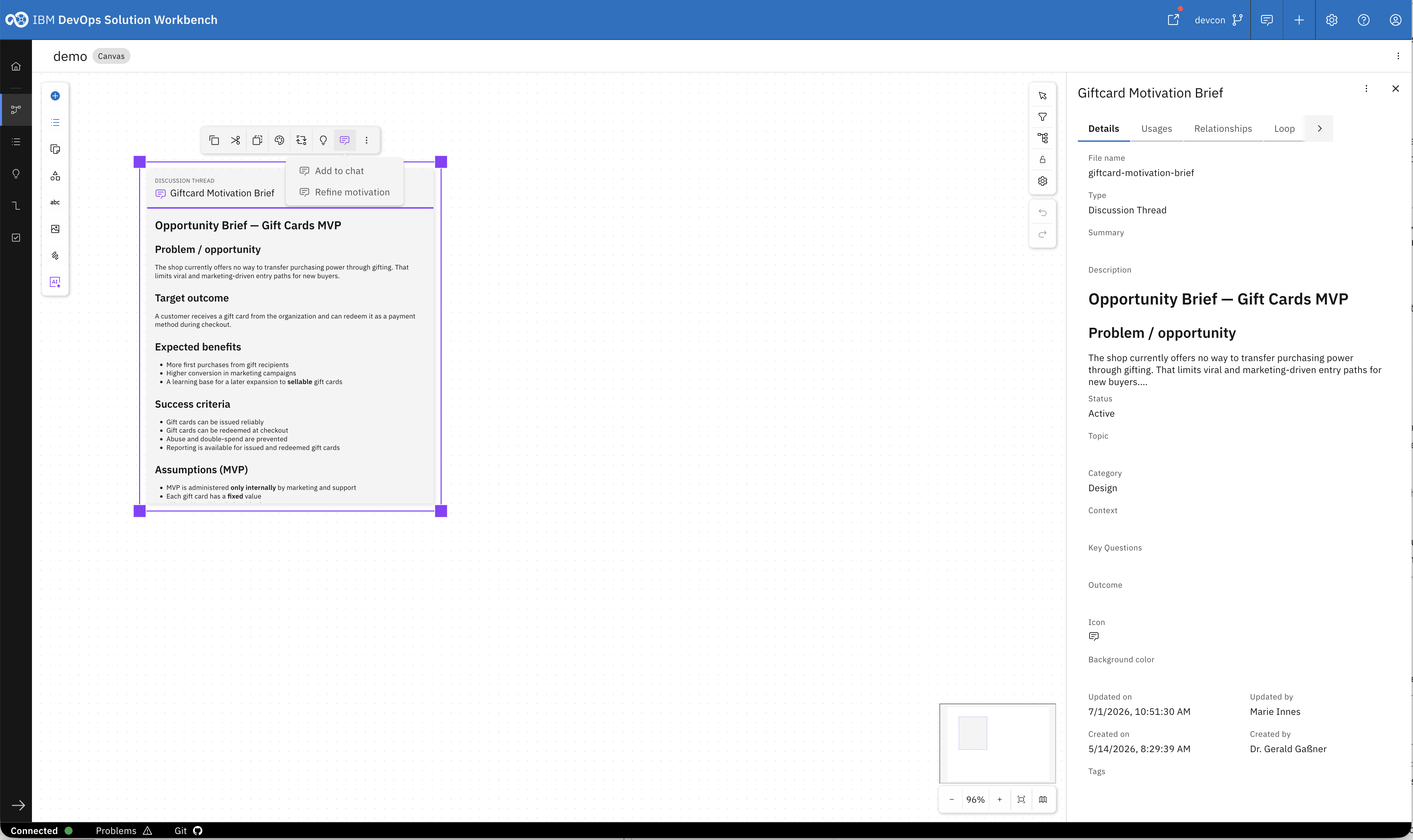
Task: Open user profile icon in header
Action: (x=1395, y=20)
